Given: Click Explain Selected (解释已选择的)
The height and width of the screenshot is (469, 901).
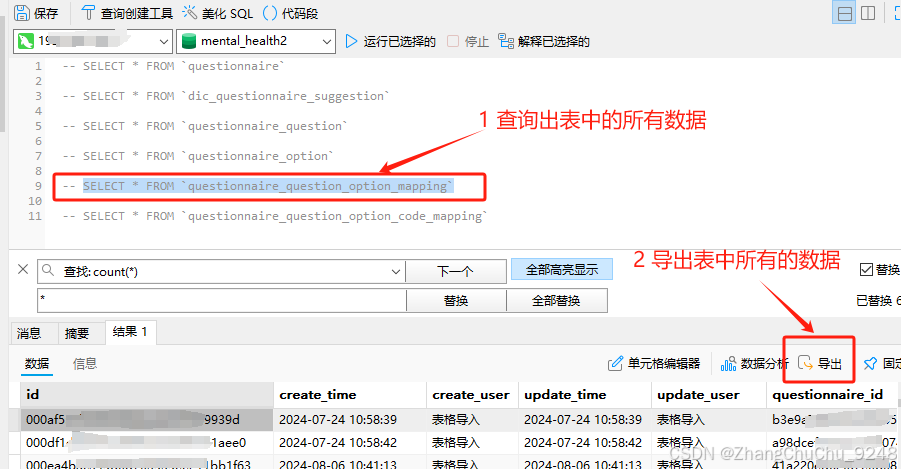Looking at the screenshot, I should coord(544,41).
